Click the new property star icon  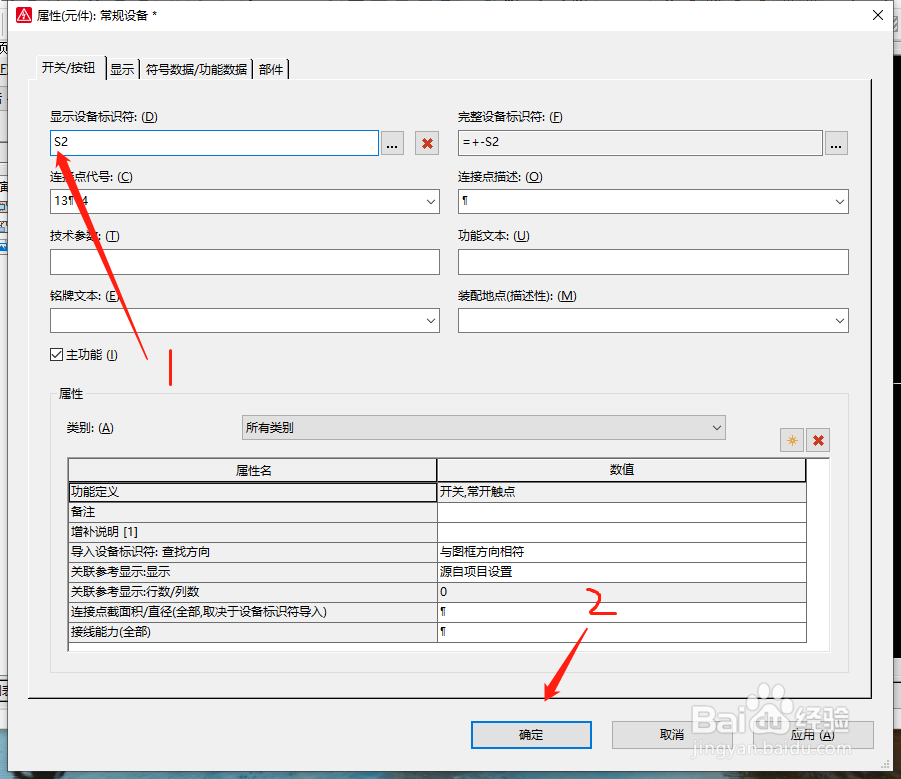792,441
